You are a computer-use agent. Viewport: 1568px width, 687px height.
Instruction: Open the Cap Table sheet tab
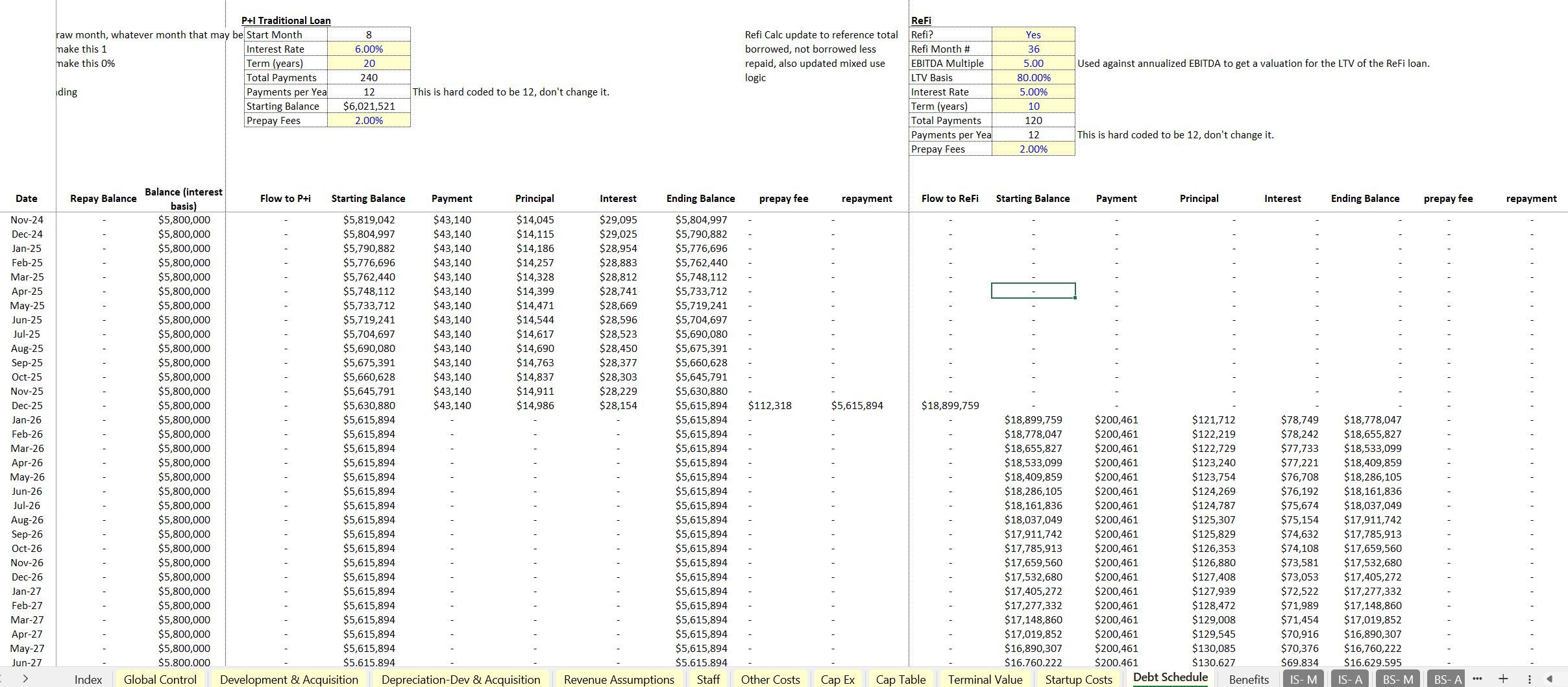[x=901, y=679]
